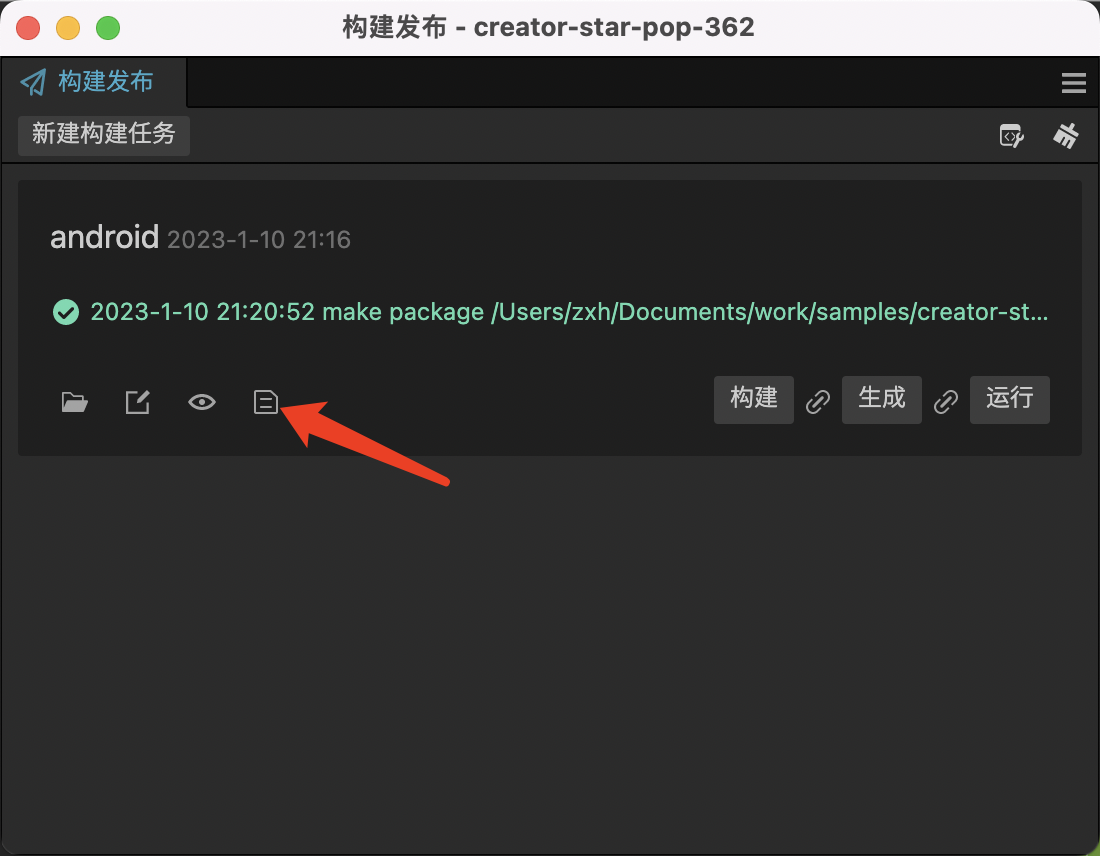Screen dimensions: 1100x856
Task: Open the build task output folder
Action: (x=74, y=401)
